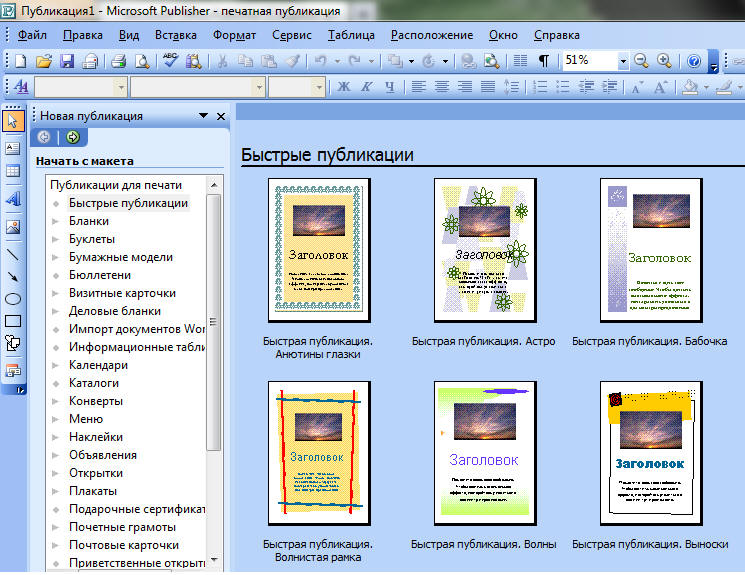745x575 pixels.
Task: Click the Styles and Formatting icon
Action: (x=20, y=87)
